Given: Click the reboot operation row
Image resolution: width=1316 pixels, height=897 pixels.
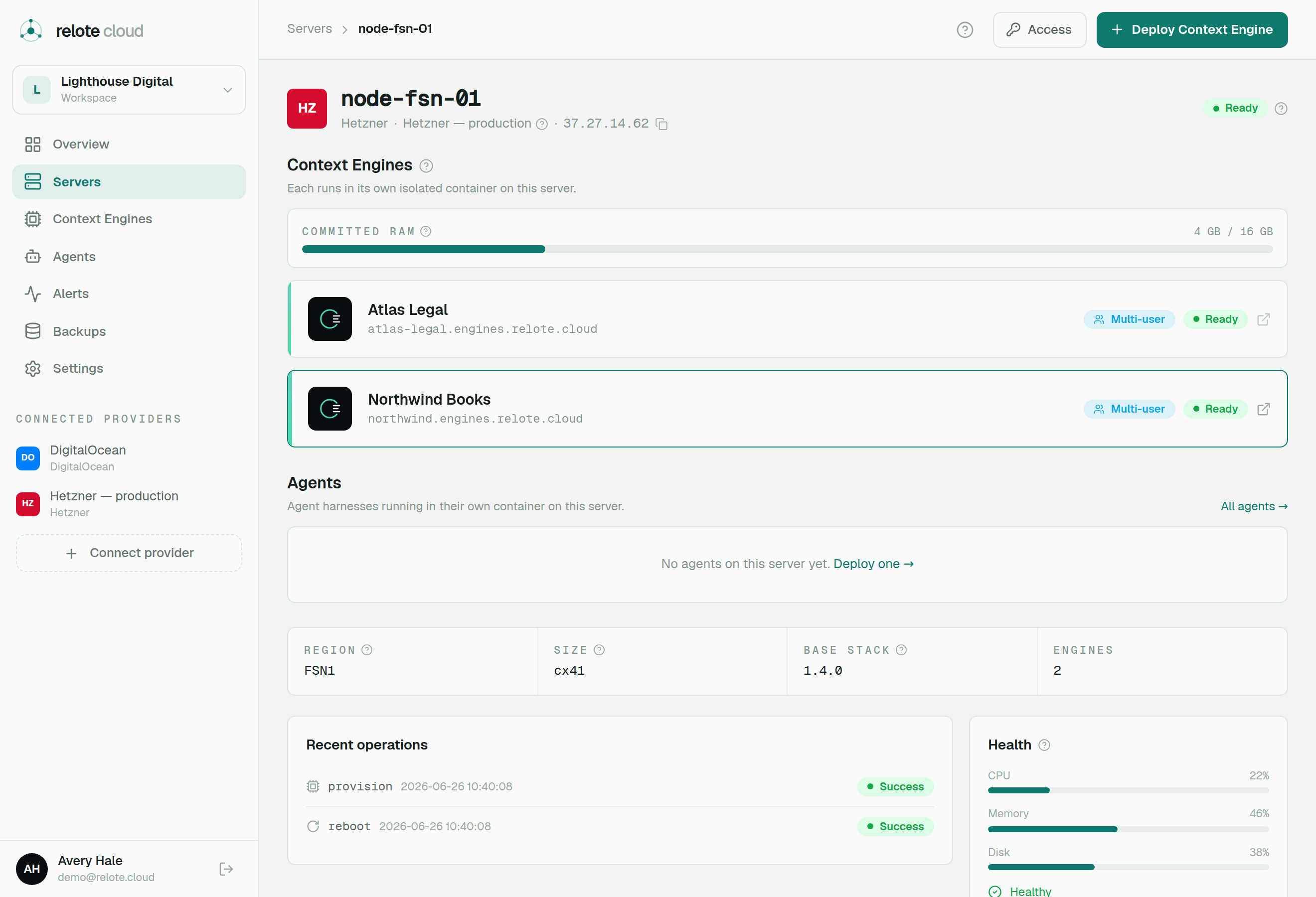Looking at the screenshot, I should (x=620, y=826).
